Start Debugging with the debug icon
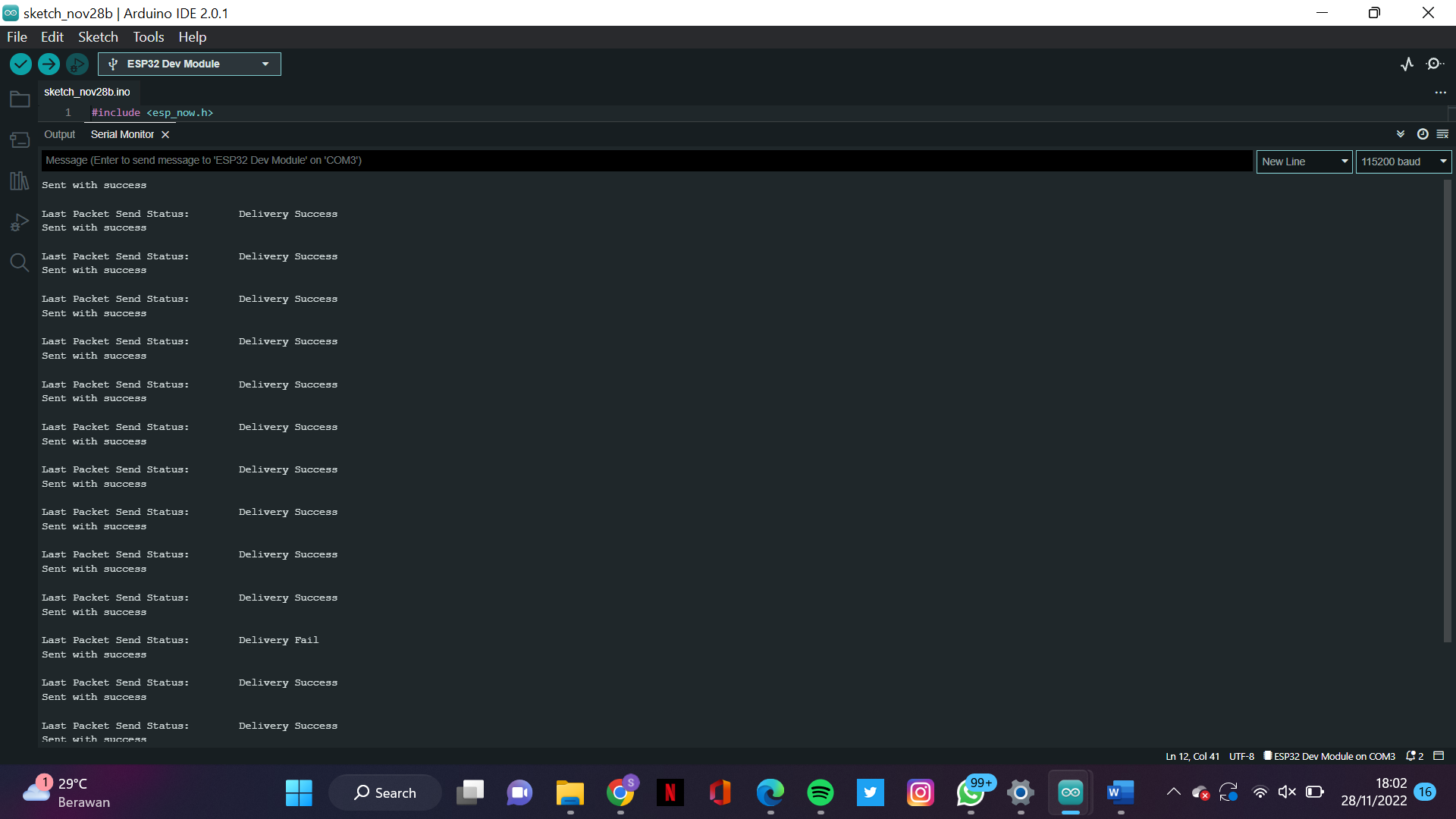This screenshot has width=1456, height=819. (77, 64)
